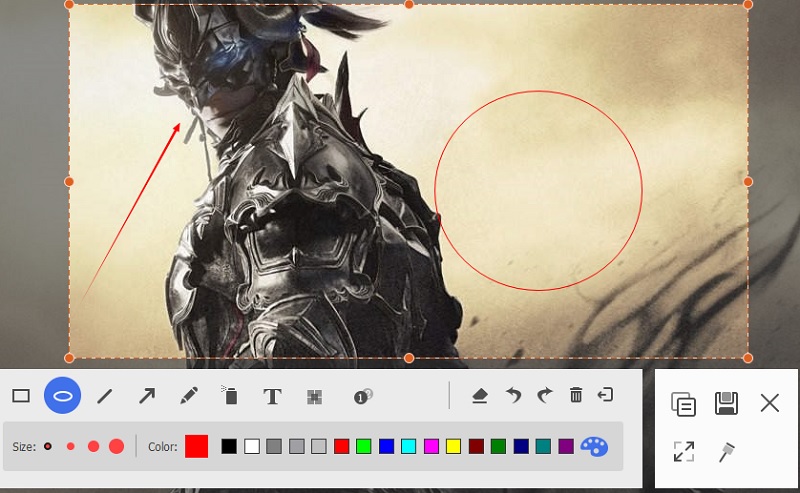Click the bottom-left selection corner handle

[69, 358]
